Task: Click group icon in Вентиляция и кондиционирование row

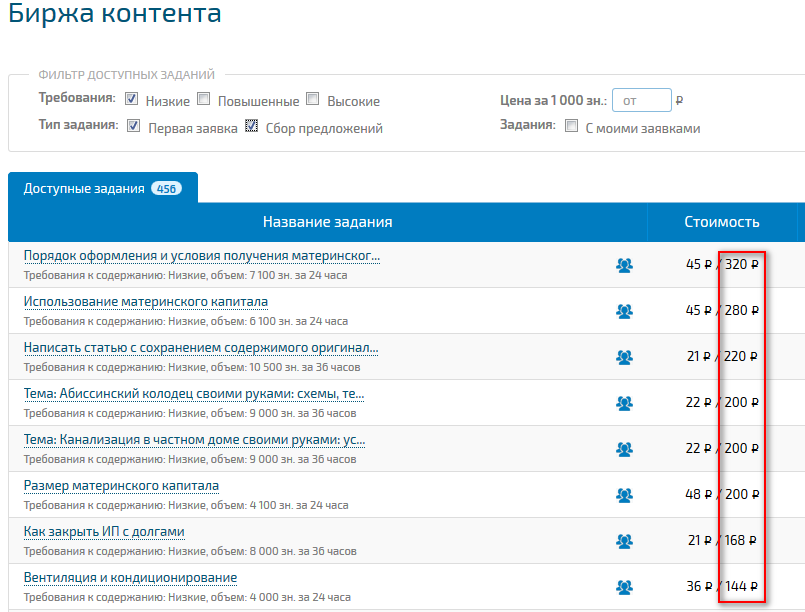Action: (624, 587)
